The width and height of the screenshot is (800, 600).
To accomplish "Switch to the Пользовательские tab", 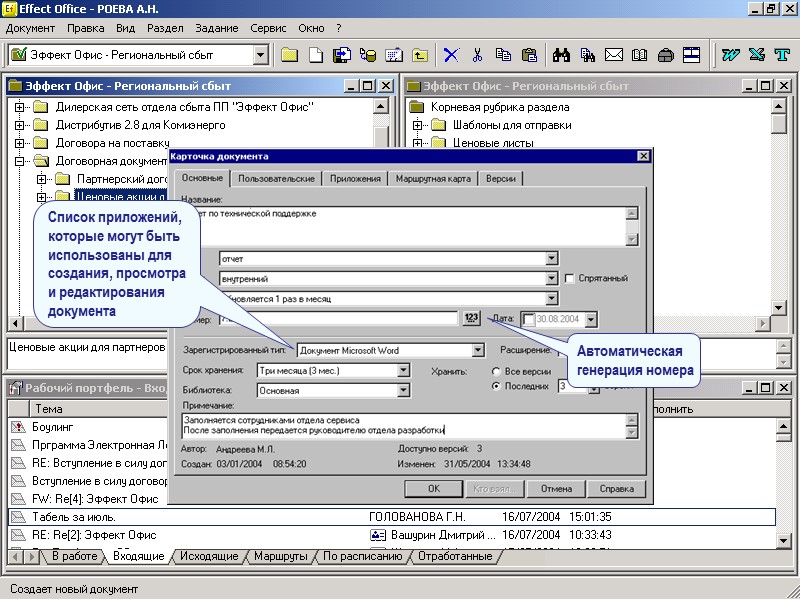I will click(277, 179).
